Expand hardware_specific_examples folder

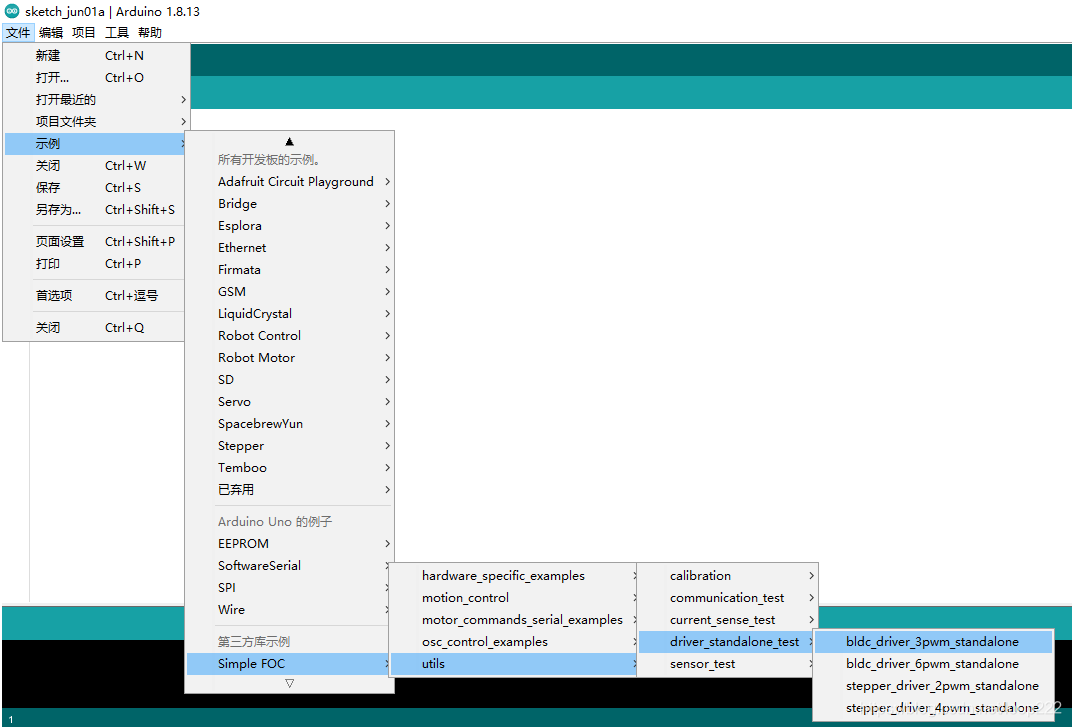514,575
